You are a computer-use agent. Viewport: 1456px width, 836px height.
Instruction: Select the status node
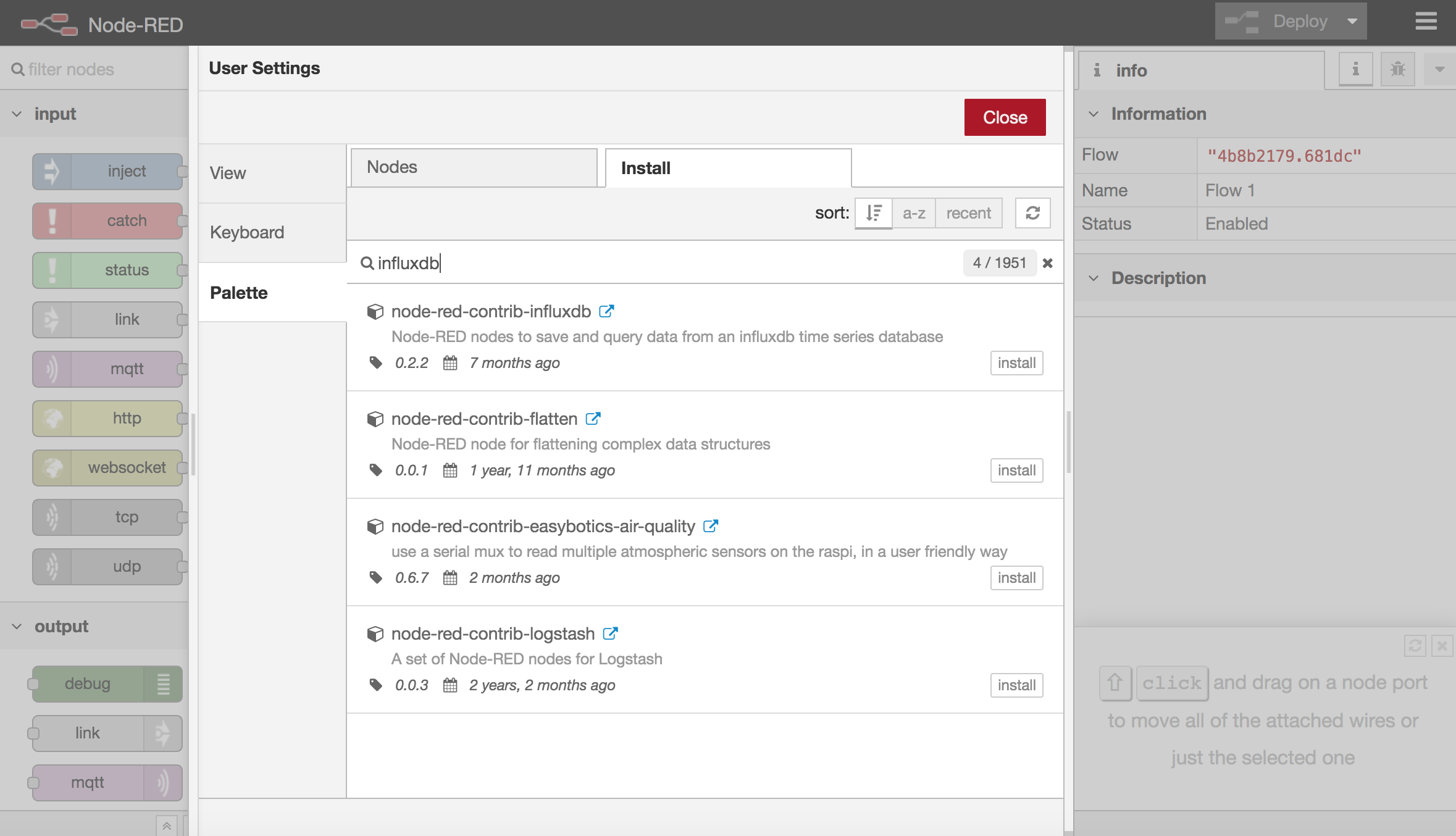[107, 270]
